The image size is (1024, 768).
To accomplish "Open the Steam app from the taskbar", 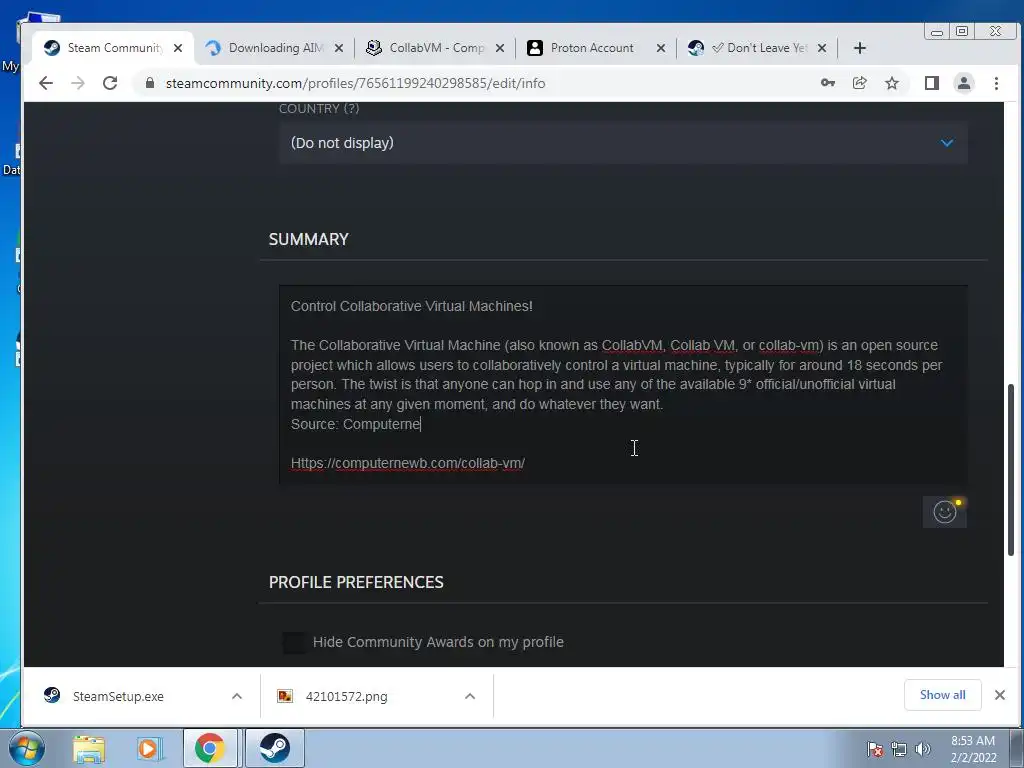I will pyautogui.click(x=275, y=748).
